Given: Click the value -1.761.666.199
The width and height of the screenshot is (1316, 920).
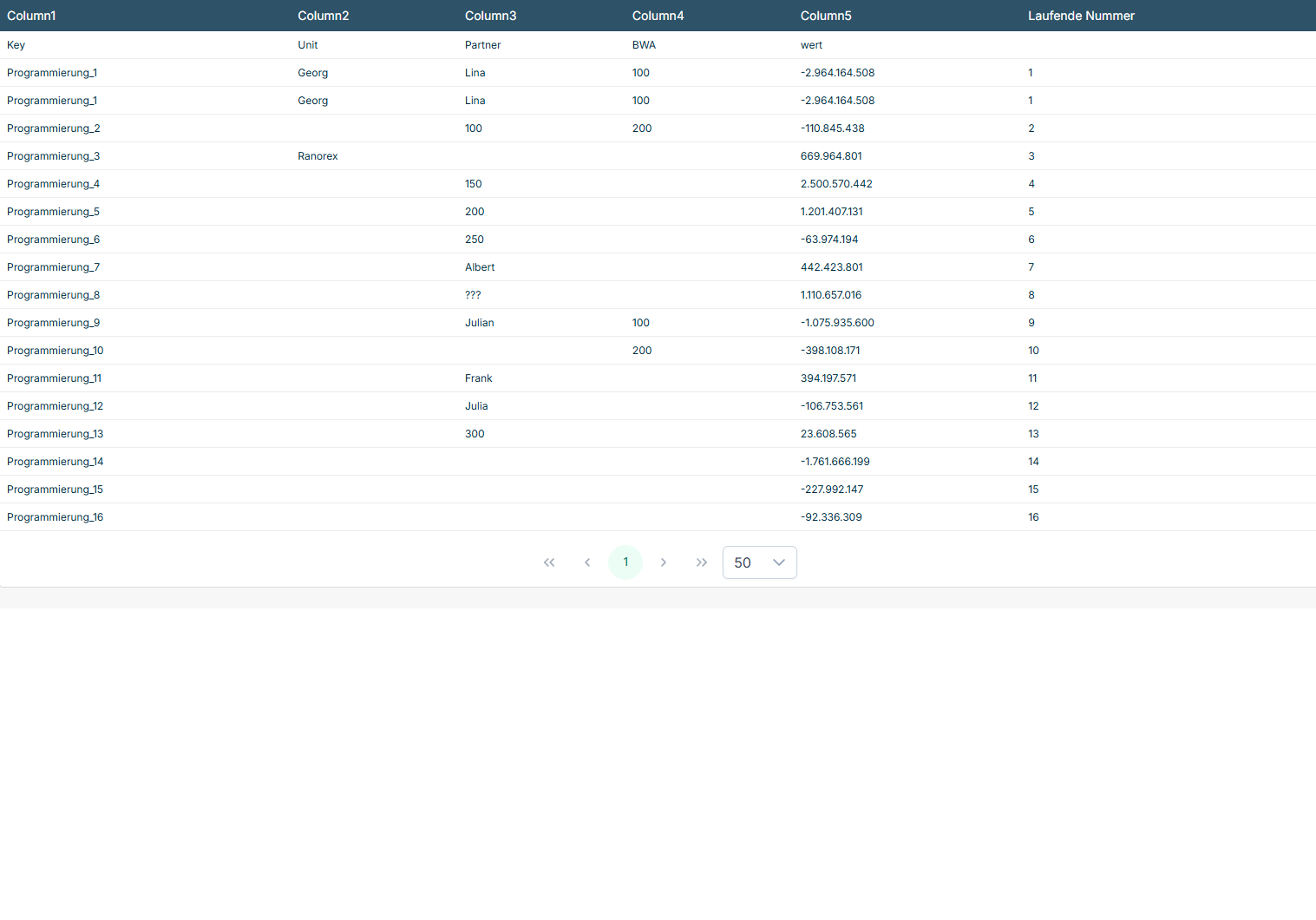Looking at the screenshot, I should pyautogui.click(x=835, y=462).
